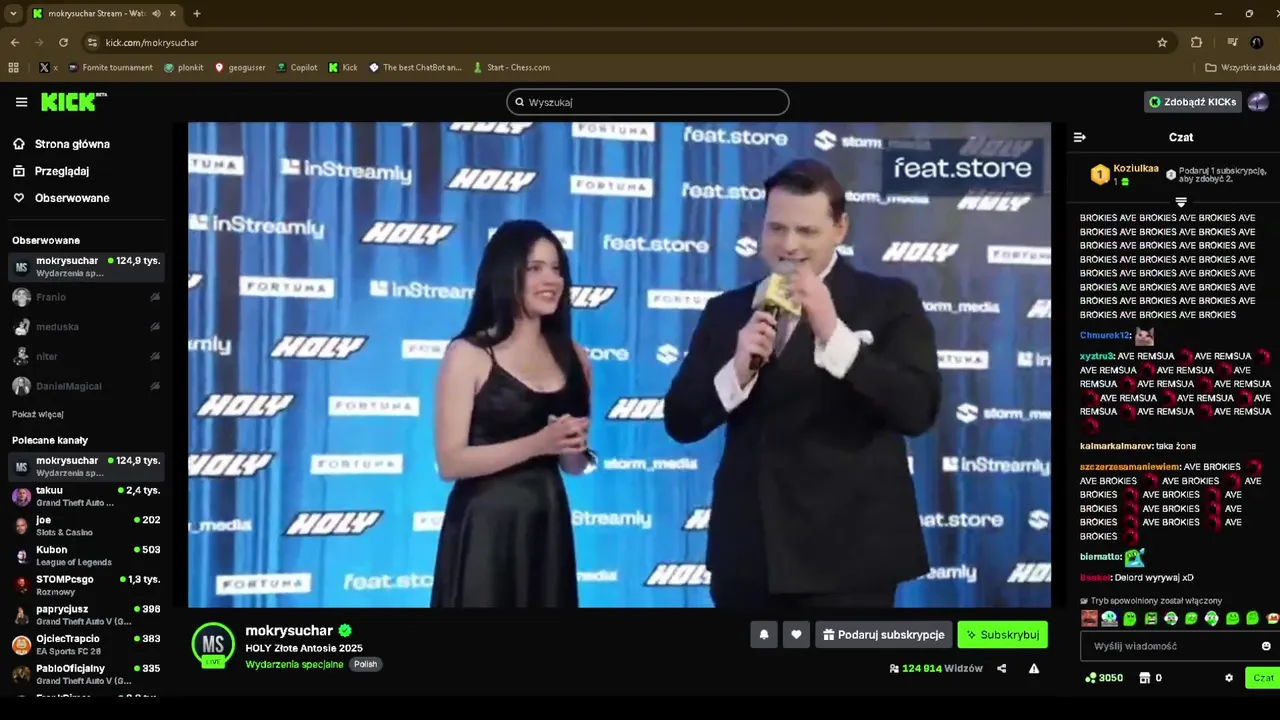Screen dimensions: 1280x720
Task: Open recommended channel takuu
Action: click(86, 496)
